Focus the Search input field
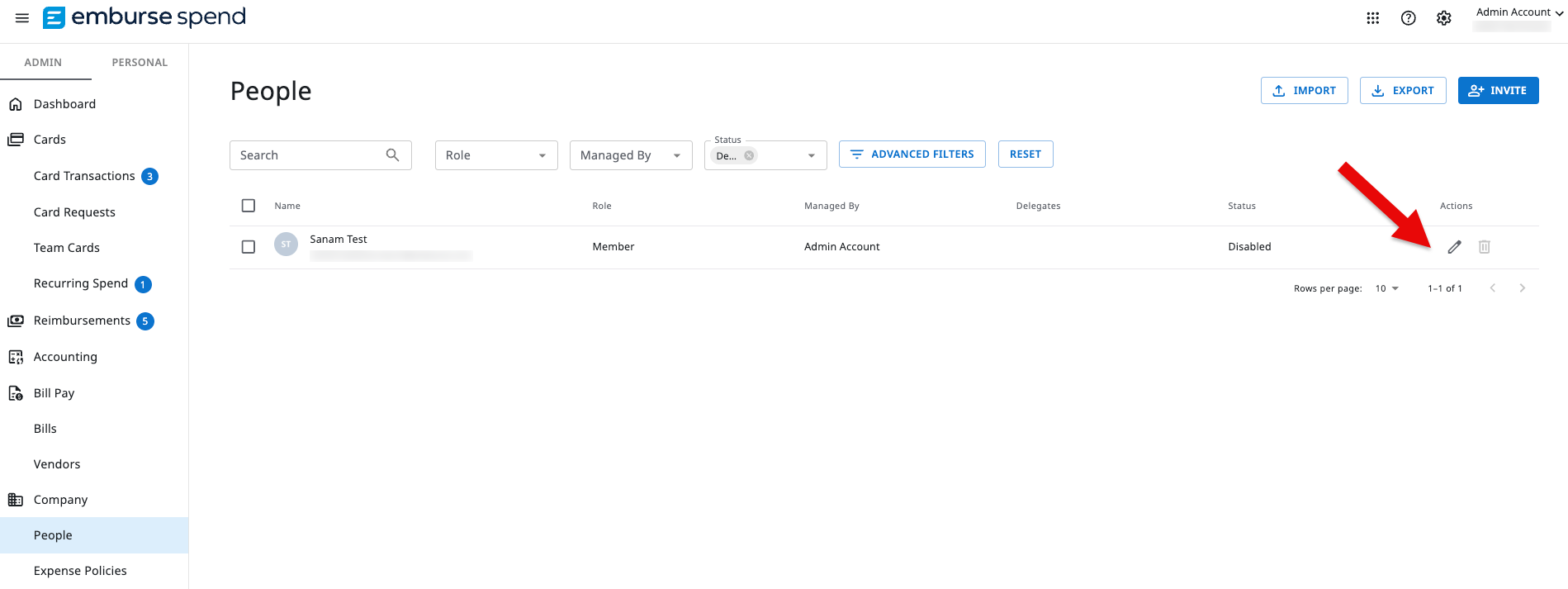 tap(307, 155)
